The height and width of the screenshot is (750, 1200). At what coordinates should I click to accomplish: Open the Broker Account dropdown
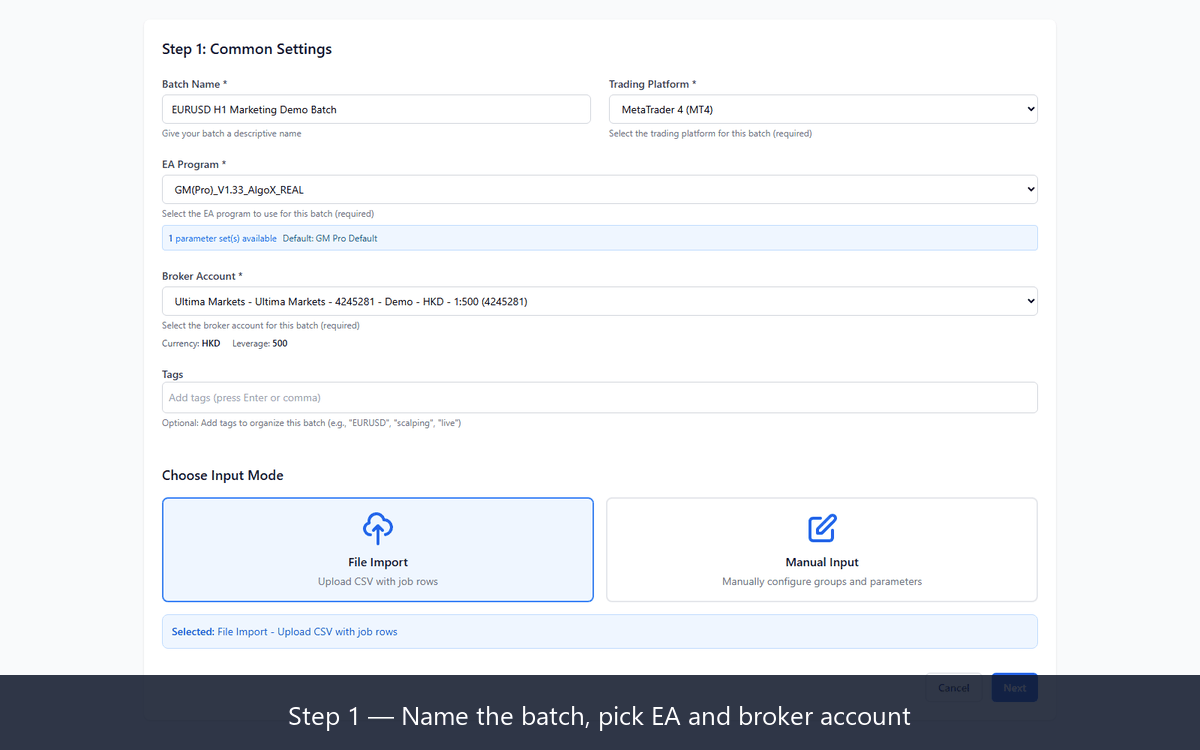[600, 301]
